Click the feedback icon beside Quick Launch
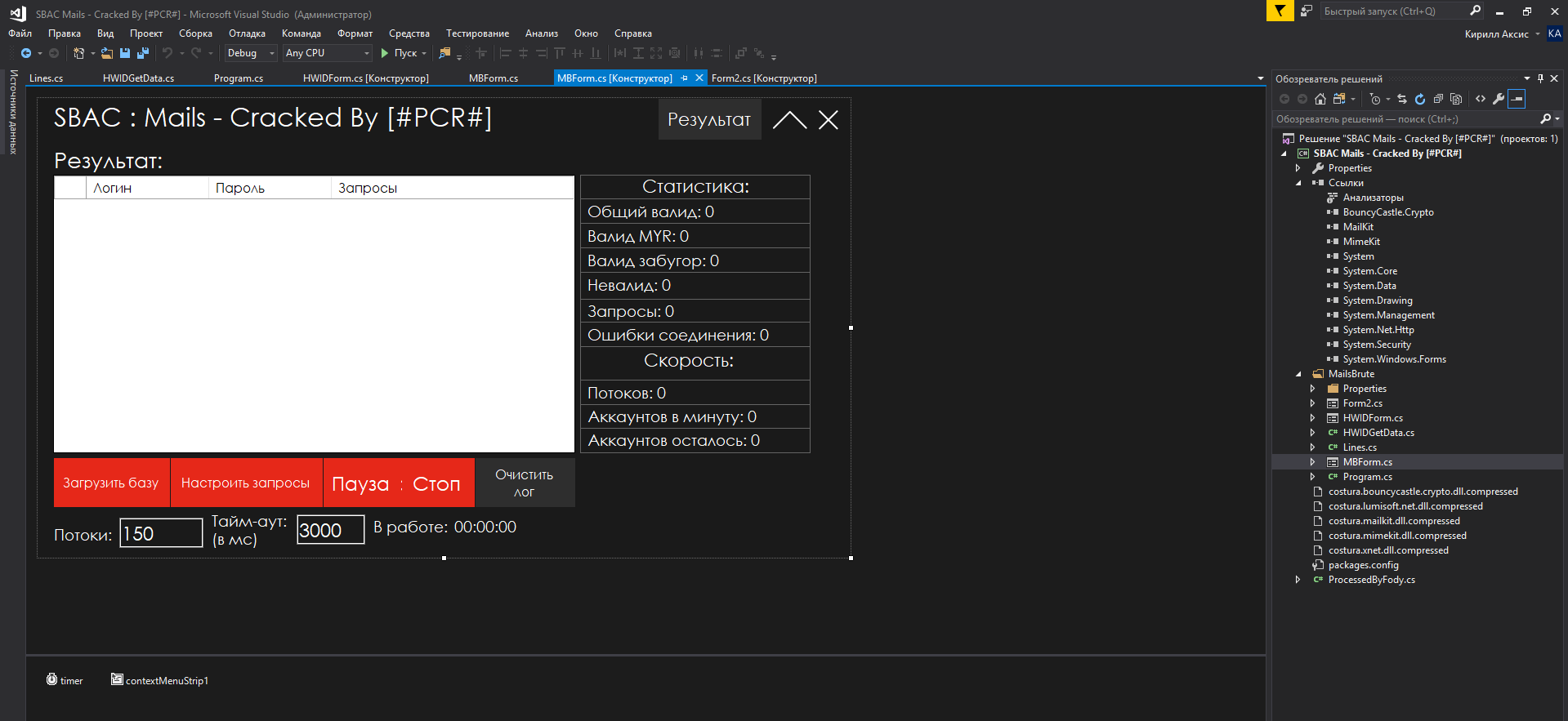 tap(1307, 11)
